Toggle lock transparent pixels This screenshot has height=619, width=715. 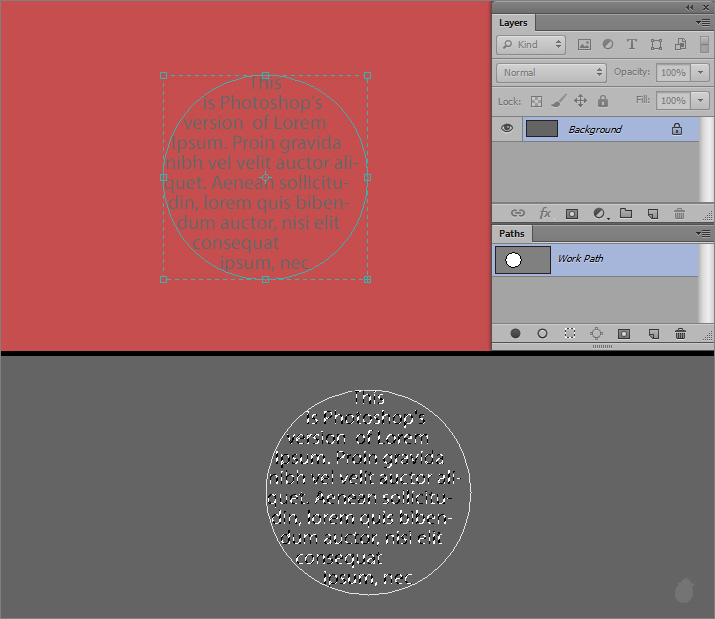[x=536, y=101]
